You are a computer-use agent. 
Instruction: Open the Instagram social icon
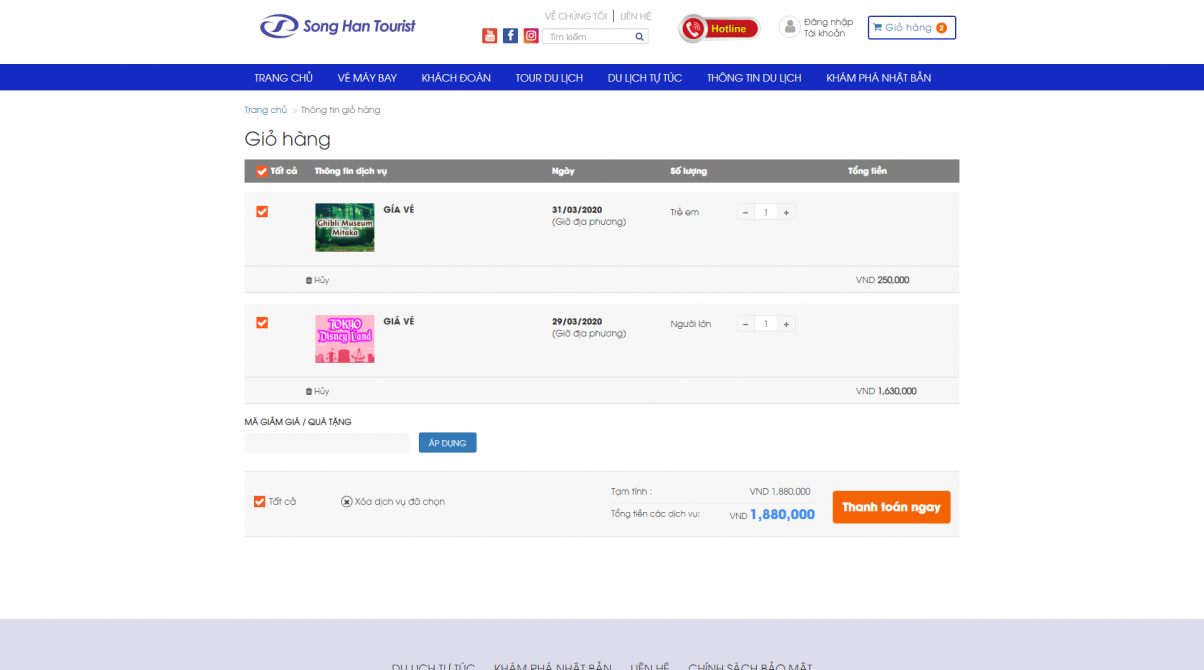(x=531, y=36)
